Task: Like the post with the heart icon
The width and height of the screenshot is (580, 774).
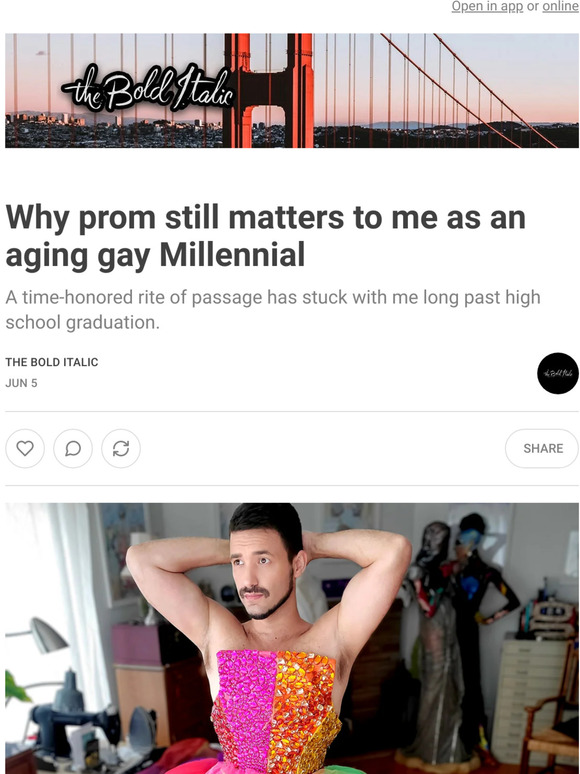Action: coord(25,448)
